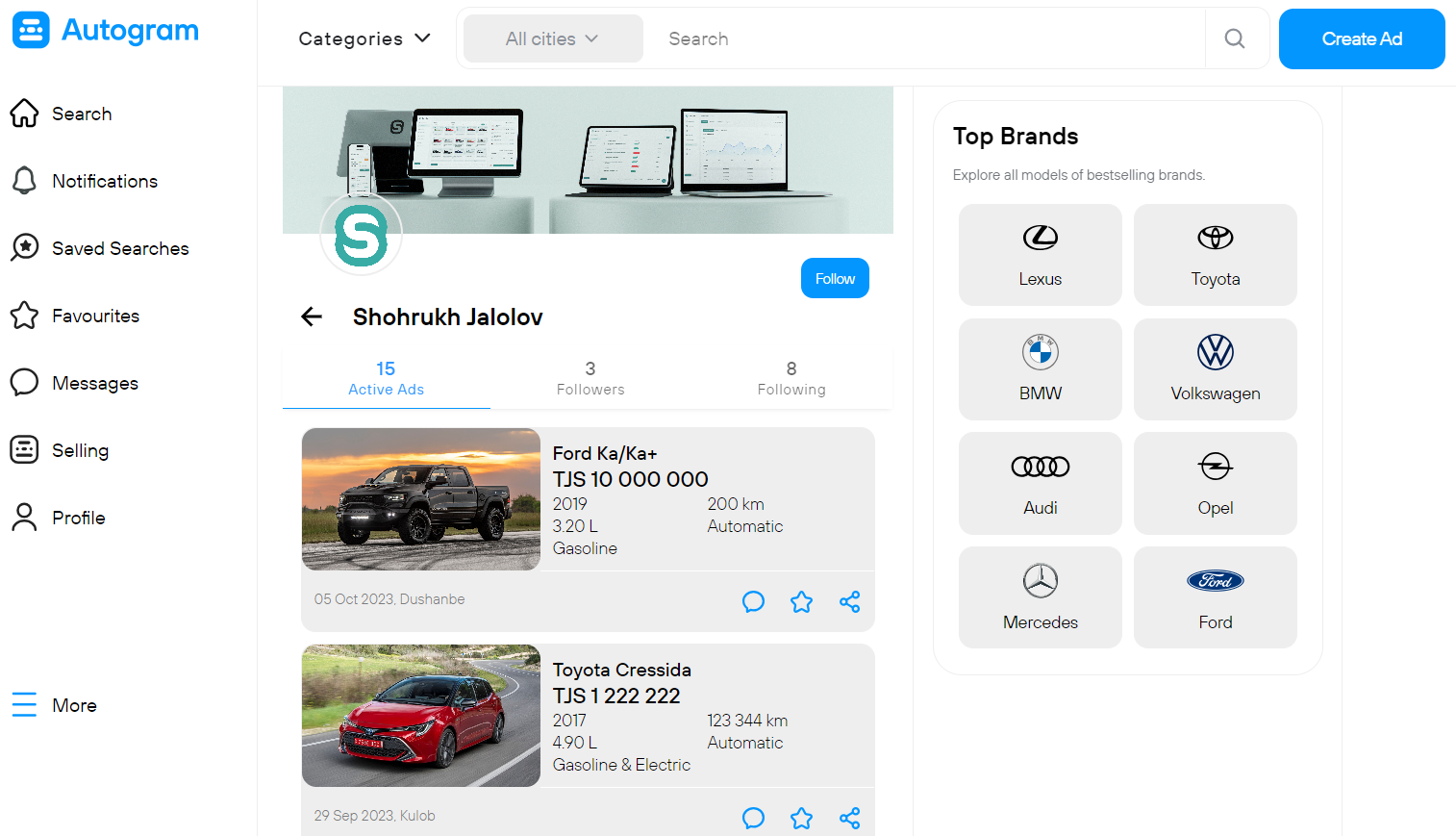
Task: Click the profile cover banner image
Action: (x=588, y=160)
